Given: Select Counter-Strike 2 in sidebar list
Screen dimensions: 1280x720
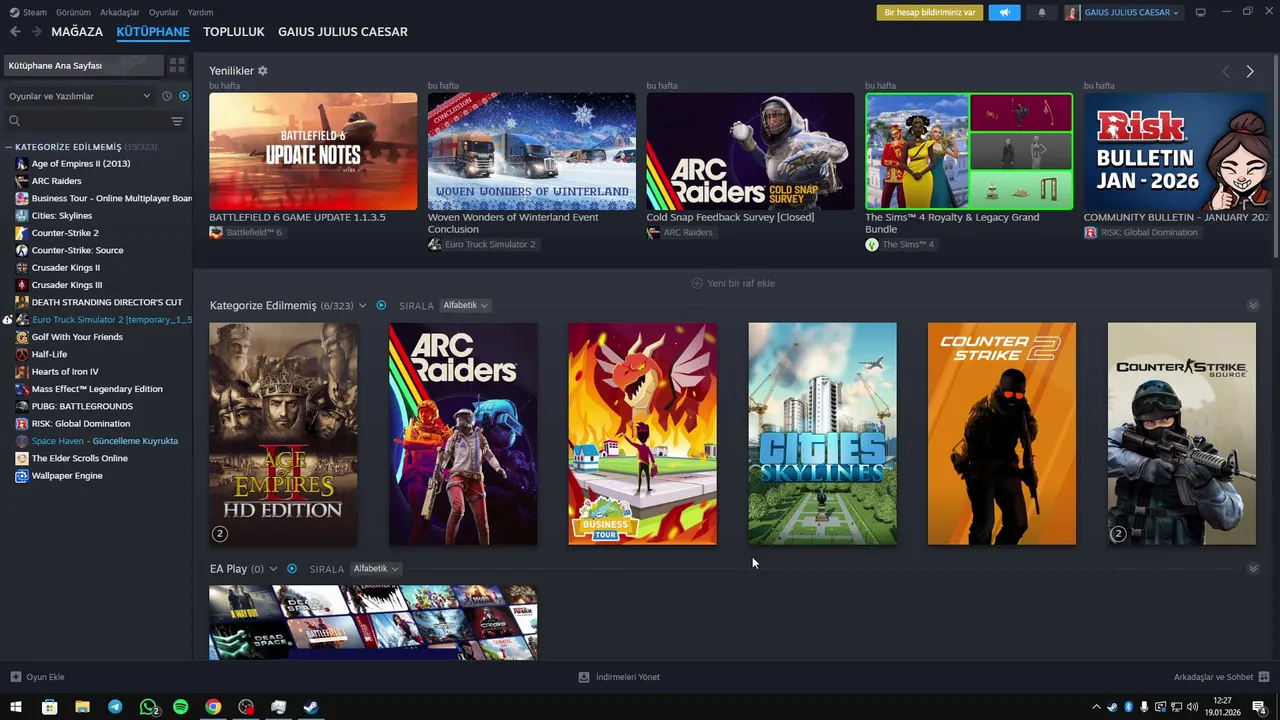Looking at the screenshot, I should tap(65, 233).
